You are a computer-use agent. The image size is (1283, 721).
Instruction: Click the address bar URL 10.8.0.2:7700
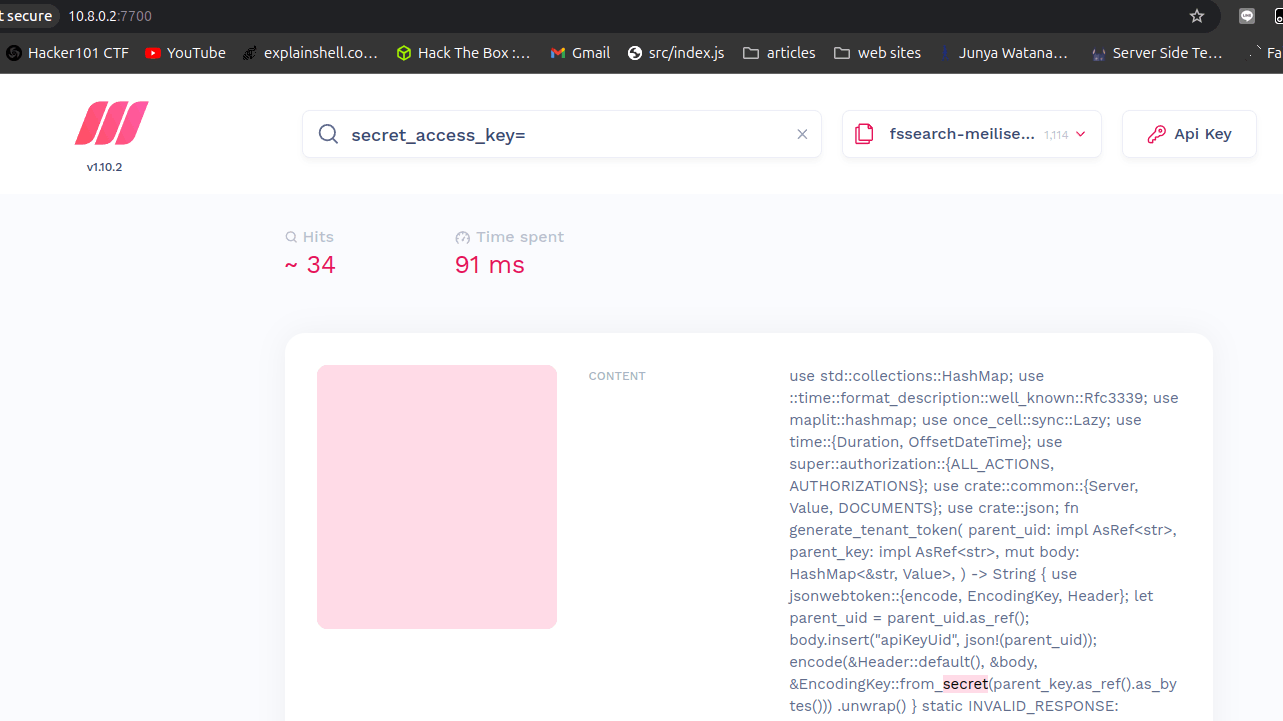[110, 16]
